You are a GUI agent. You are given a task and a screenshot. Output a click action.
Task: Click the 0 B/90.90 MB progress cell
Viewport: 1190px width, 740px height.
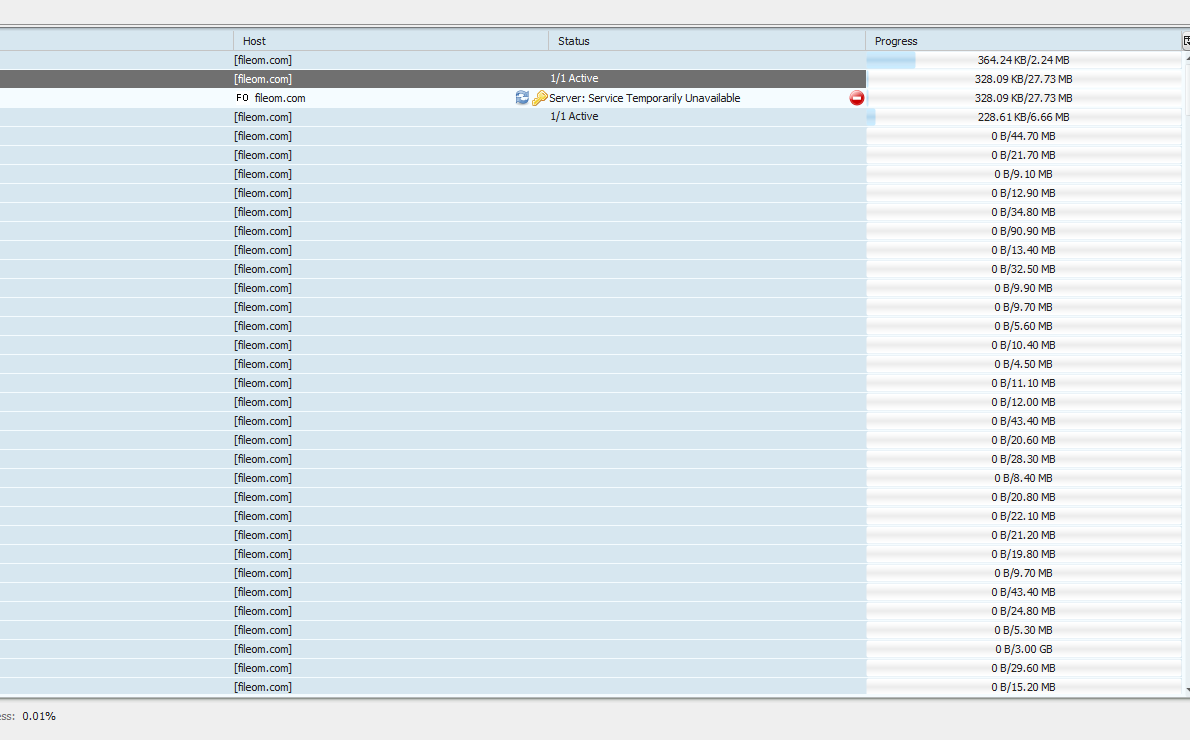pyautogui.click(x=1024, y=231)
